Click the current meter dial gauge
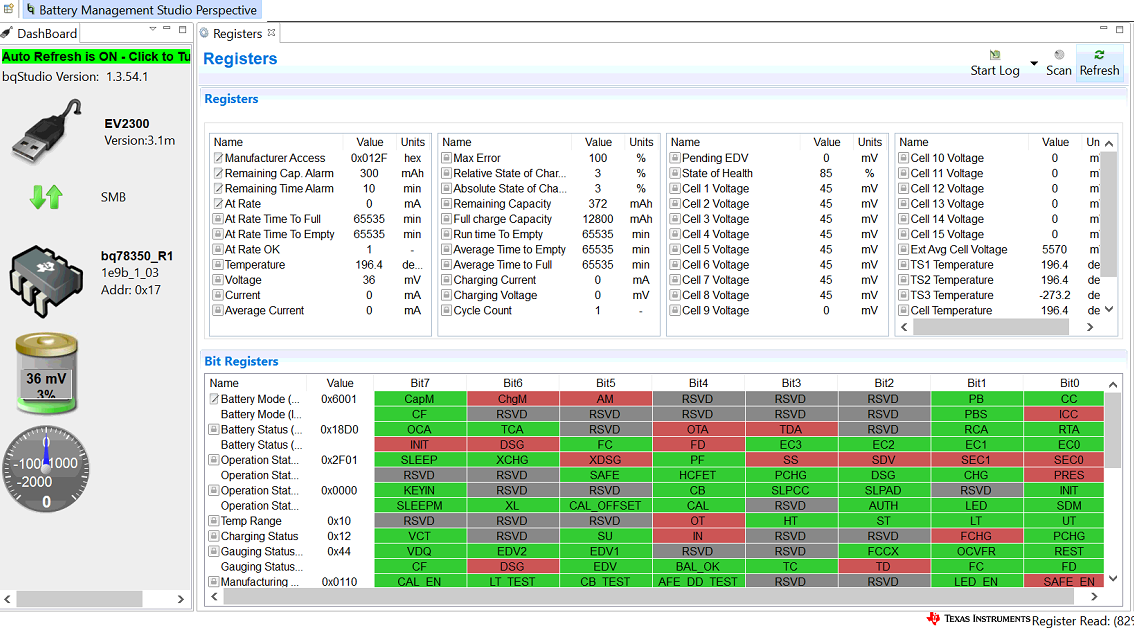This screenshot has width=1134, height=629. pyautogui.click(x=46, y=469)
